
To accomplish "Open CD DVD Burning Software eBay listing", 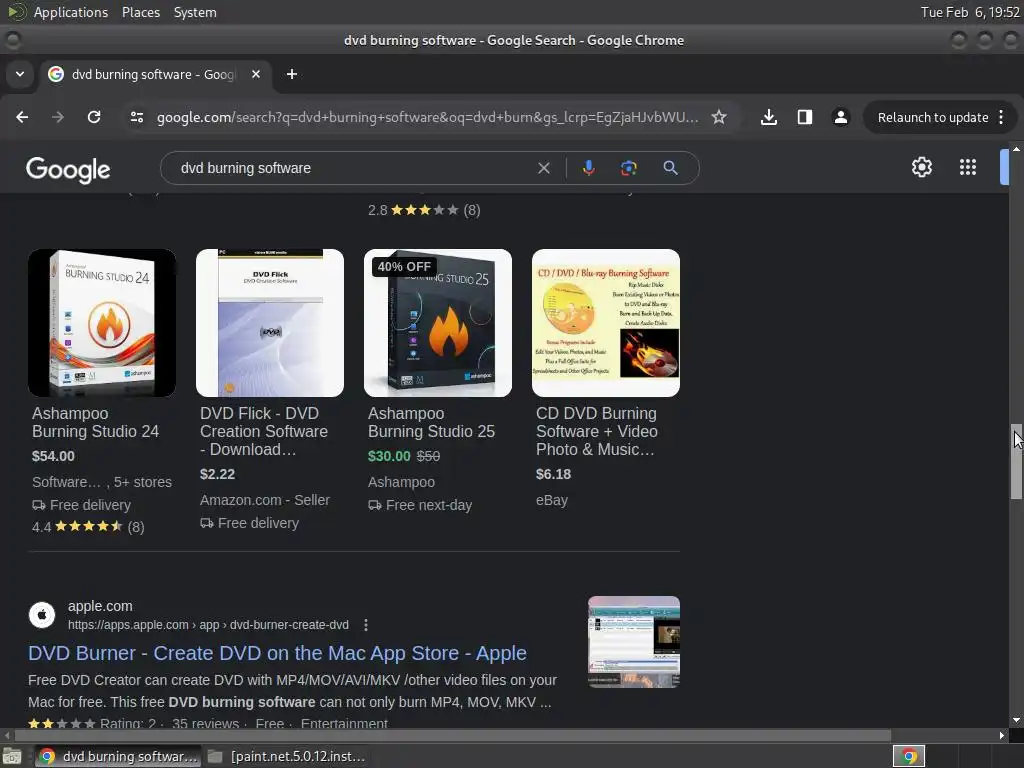I will [597, 432].
